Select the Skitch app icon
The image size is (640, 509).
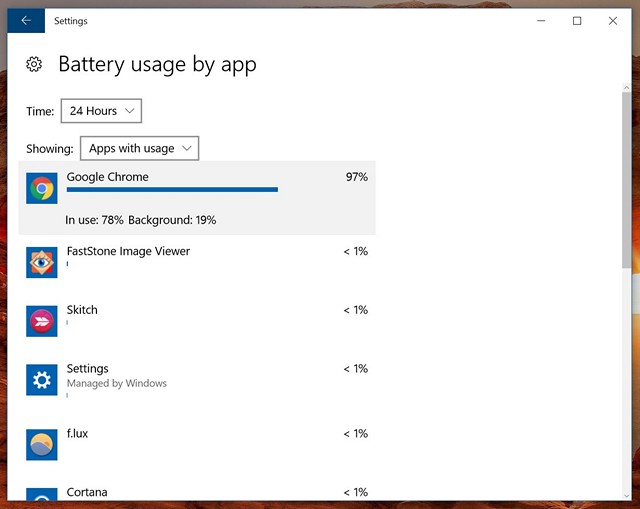[x=42, y=321]
